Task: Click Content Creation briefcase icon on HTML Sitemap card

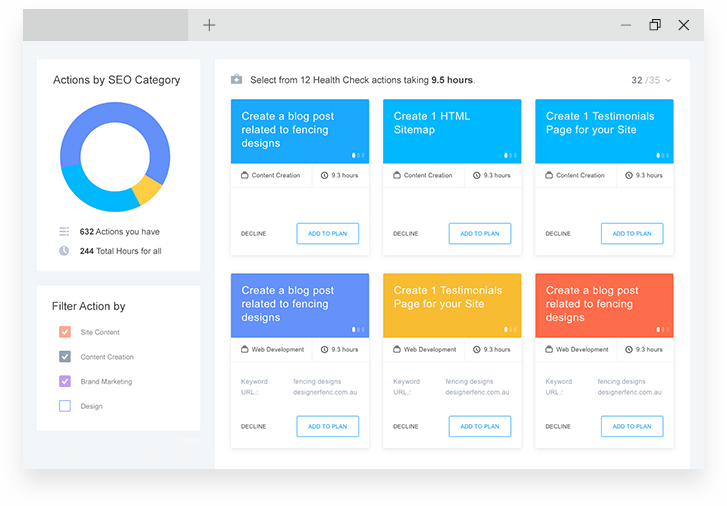Action: coord(397,175)
